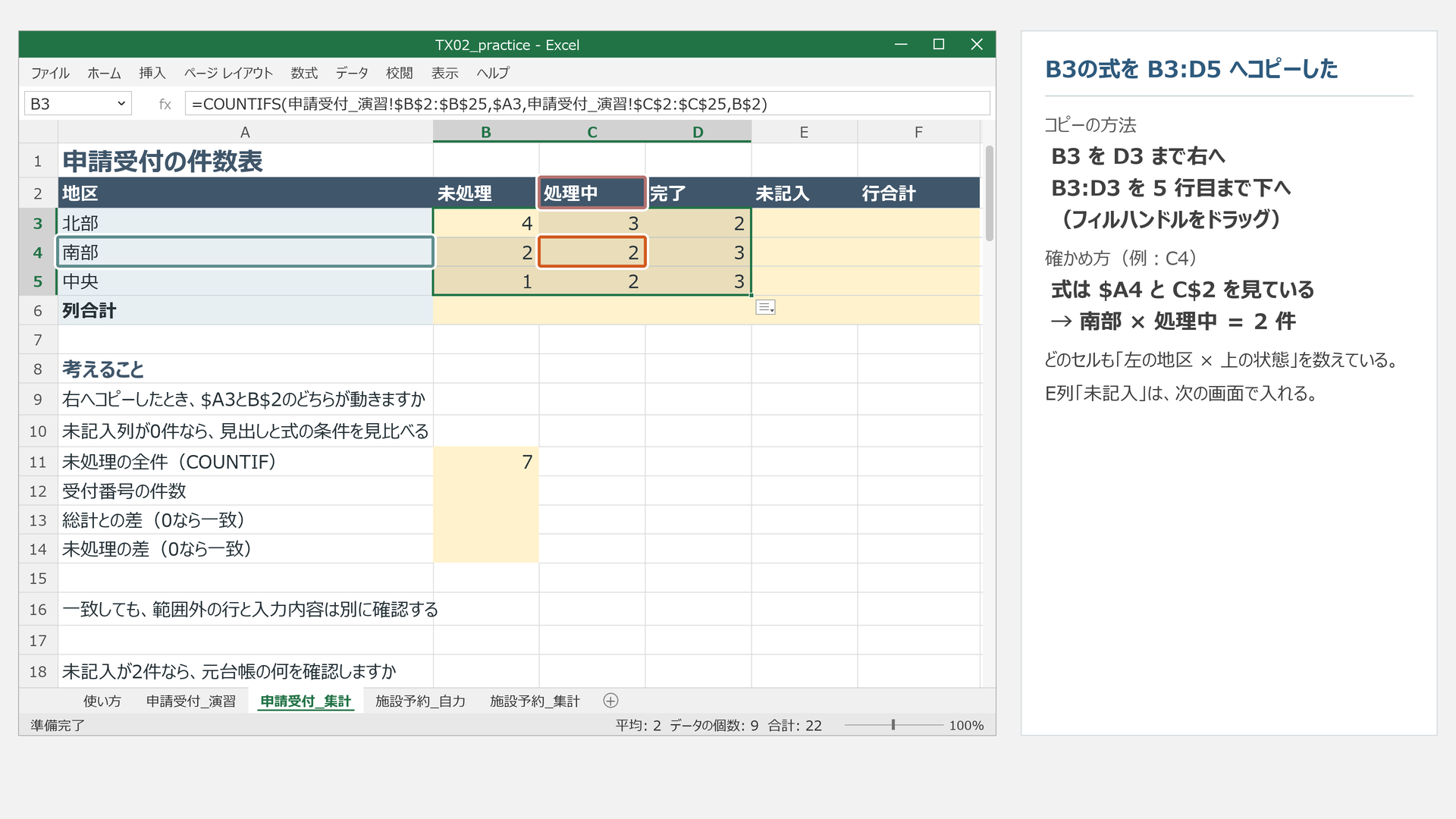The height and width of the screenshot is (819, 1456).
Task: Close the TX02_practice Excel window
Action: click(977, 45)
